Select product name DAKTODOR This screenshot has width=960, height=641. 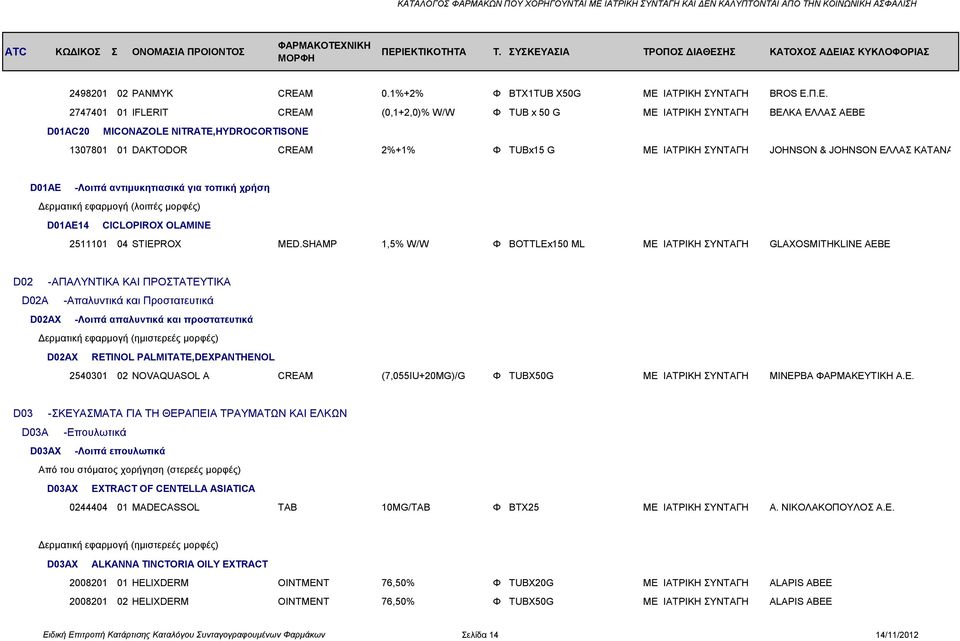coord(160,150)
